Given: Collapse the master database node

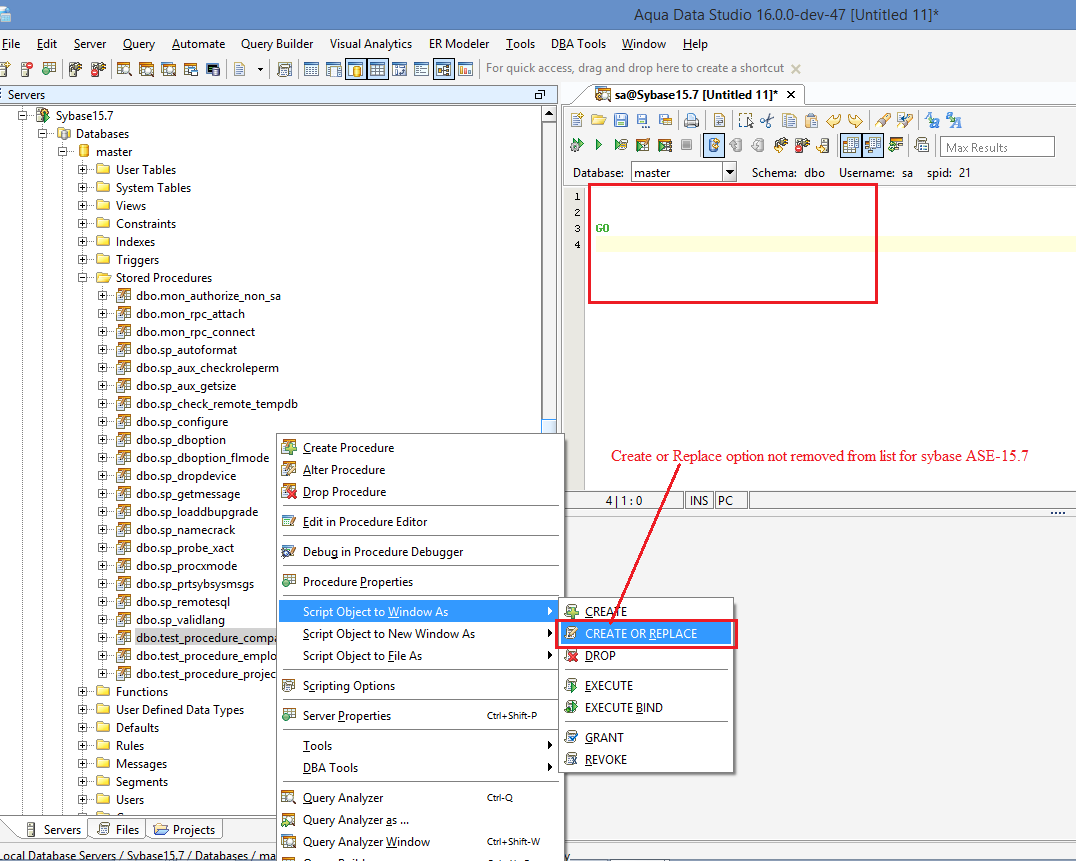Looking at the screenshot, I should (62, 152).
